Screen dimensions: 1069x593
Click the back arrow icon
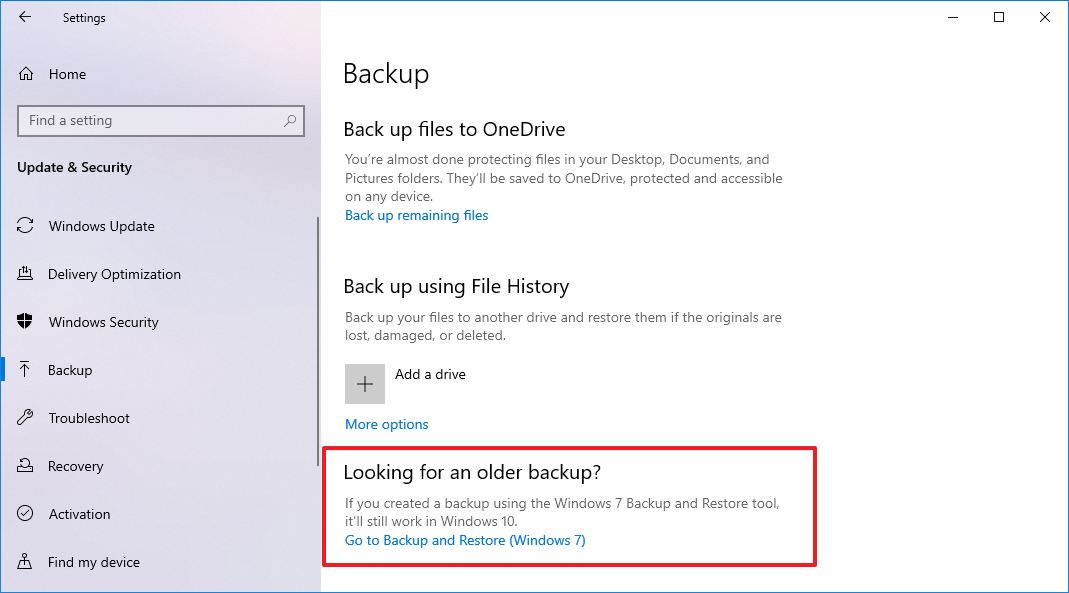[x=25, y=17]
